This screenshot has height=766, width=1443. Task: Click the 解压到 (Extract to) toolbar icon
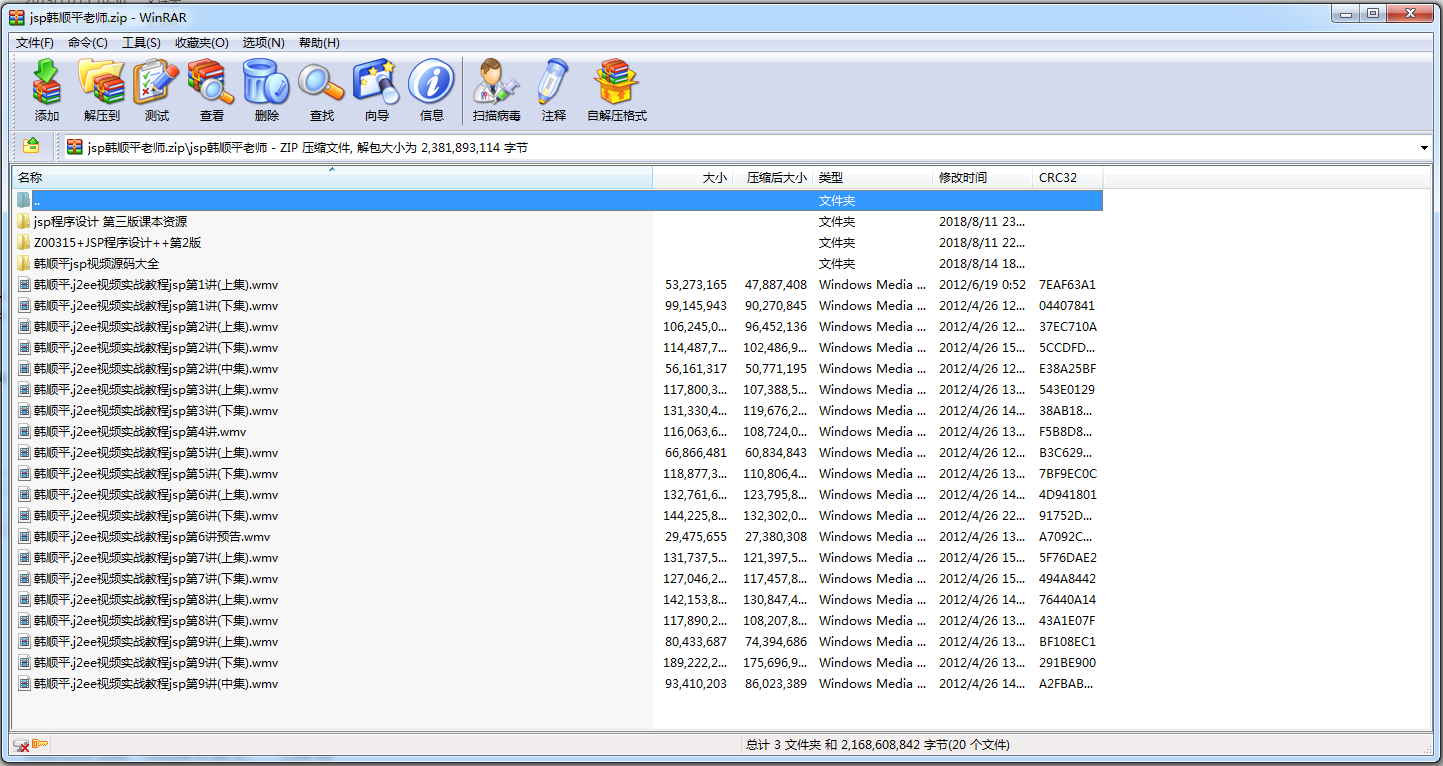(x=101, y=82)
